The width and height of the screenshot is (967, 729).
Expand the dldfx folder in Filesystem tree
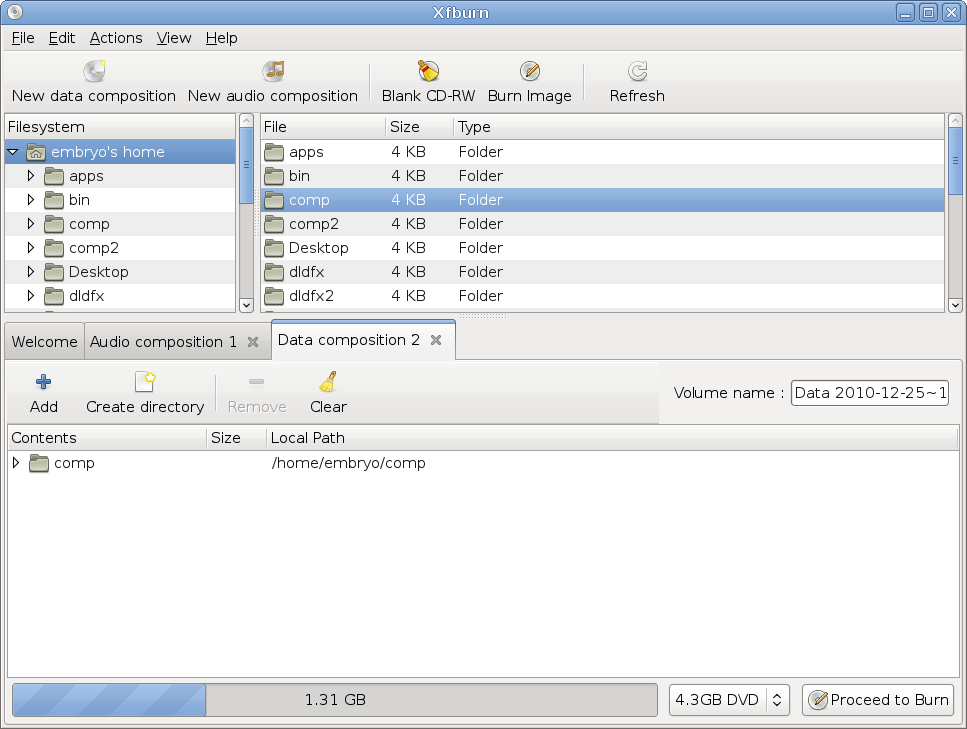coord(30,296)
